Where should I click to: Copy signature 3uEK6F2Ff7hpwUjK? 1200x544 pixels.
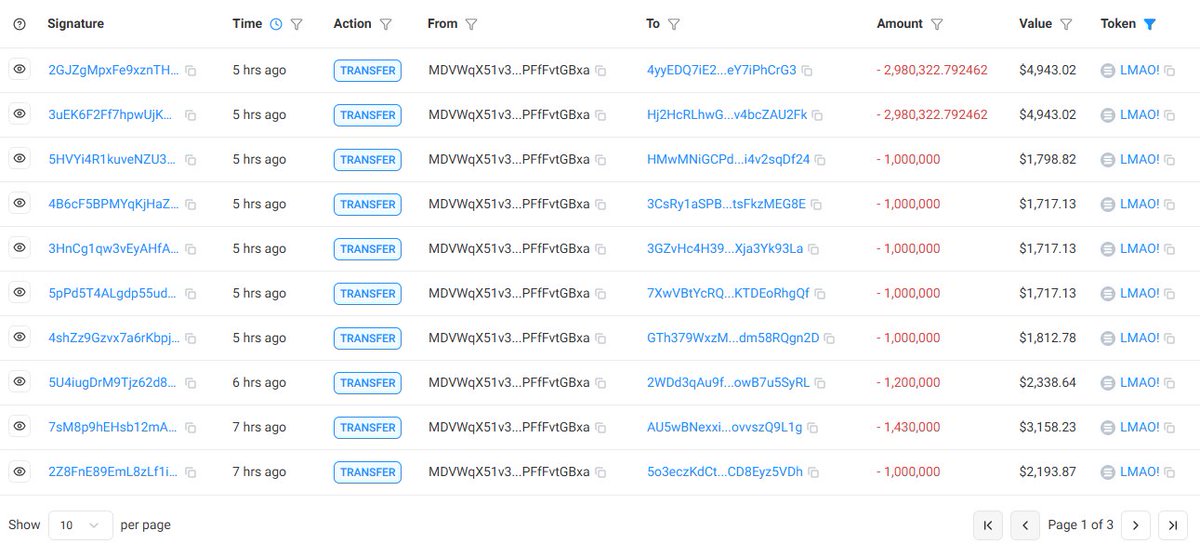[x=190, y=115]
